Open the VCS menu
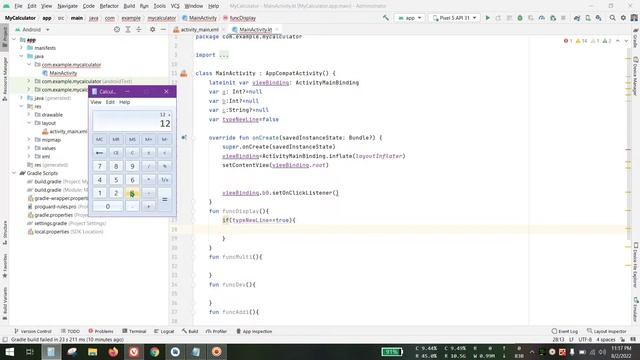 175,6
